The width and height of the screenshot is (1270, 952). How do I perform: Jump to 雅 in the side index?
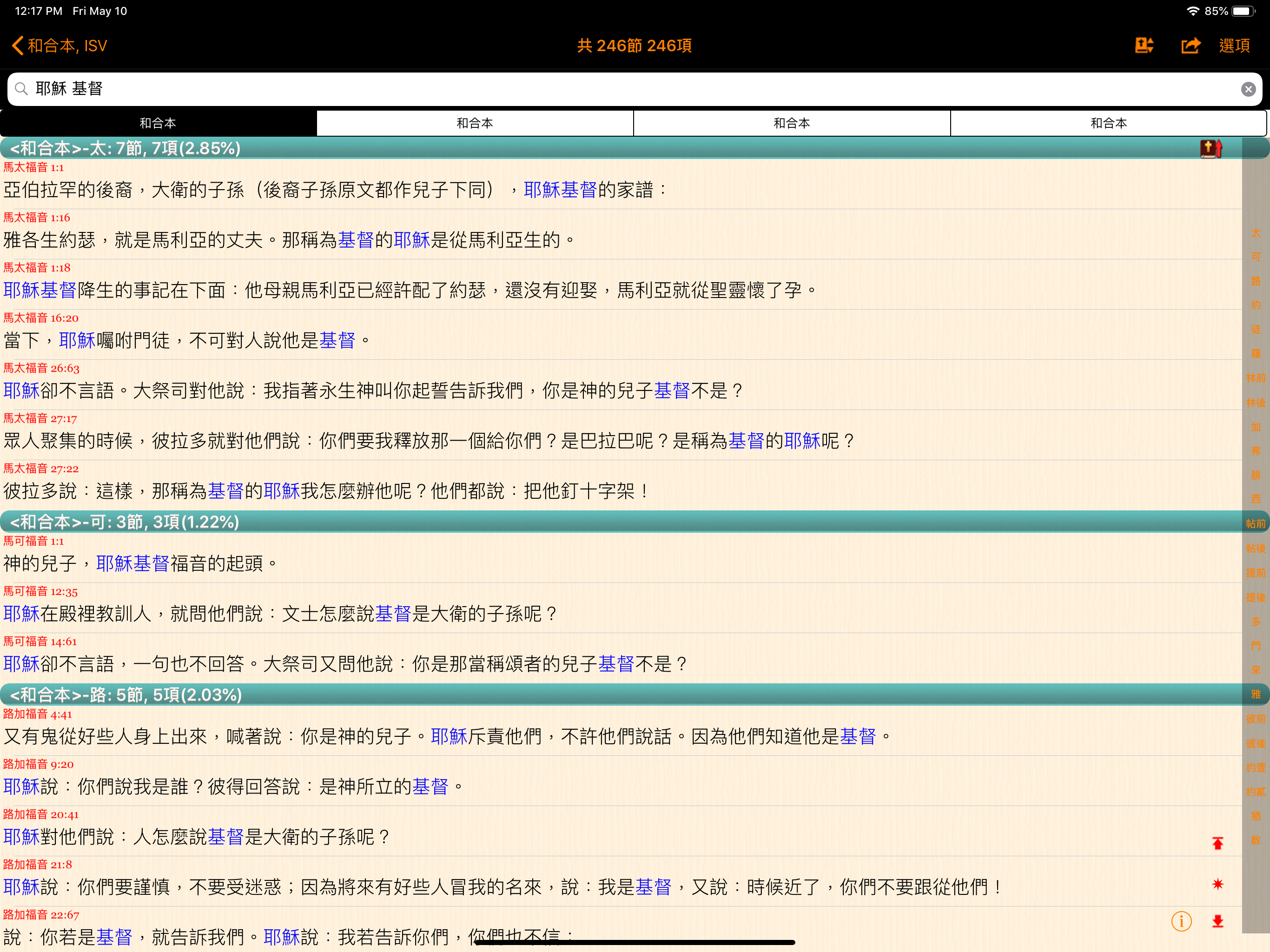(x=1256, y=694)
